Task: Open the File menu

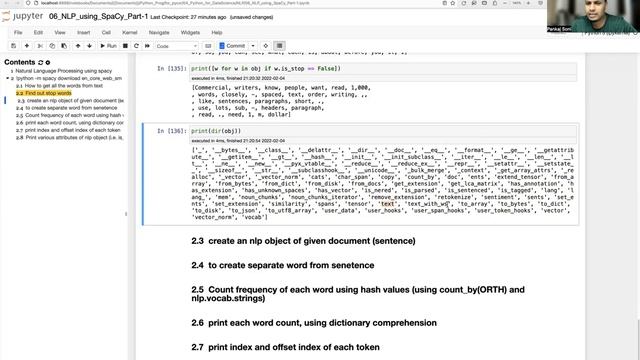Action: pyautogui.click(x=18, y=32)
